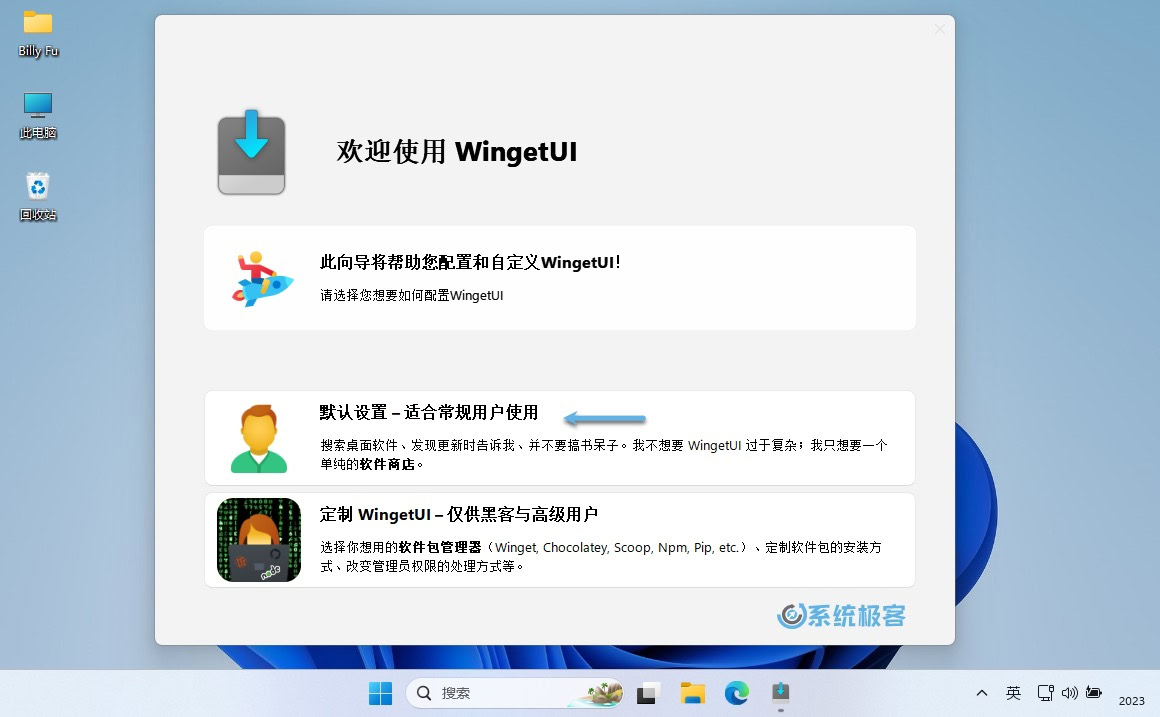
Task: Open Task View from the taskbar
Action: click(x=648, y=692)
